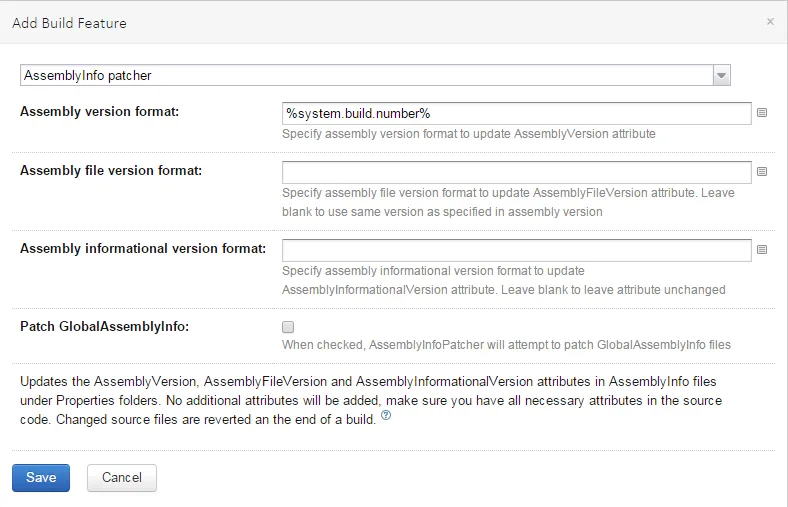Viewport: 788px width, 507px height.
Task: Save the build feature
Action: (41, 477)
